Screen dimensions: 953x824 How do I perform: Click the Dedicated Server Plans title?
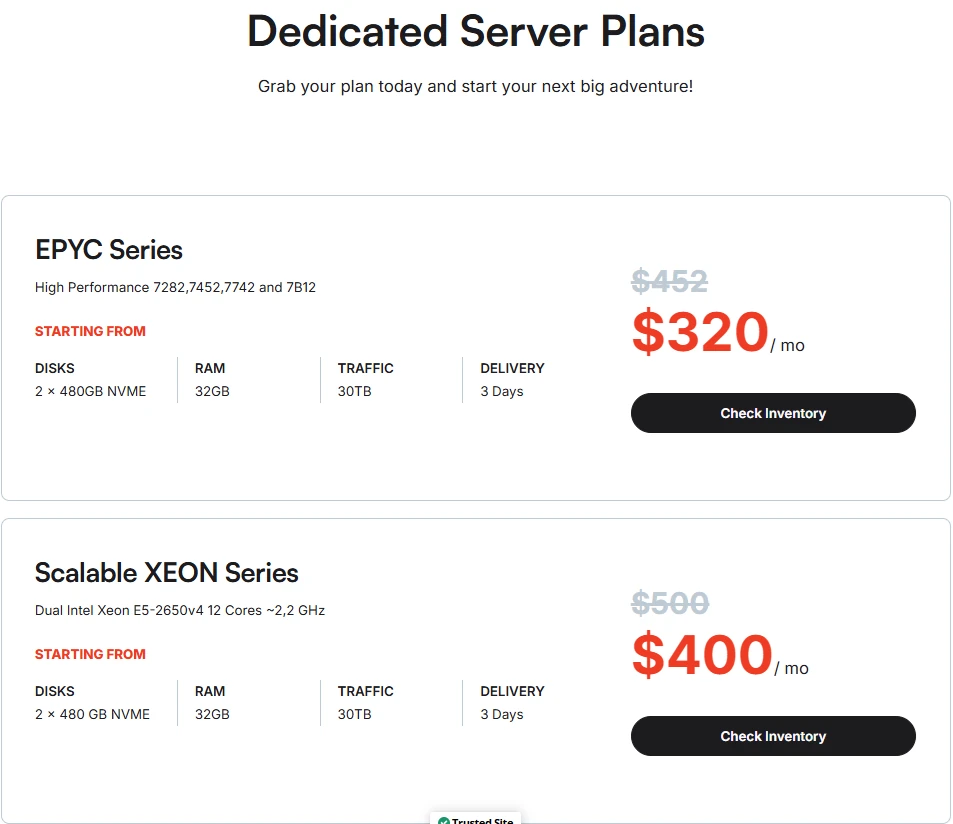tap(476, 32)
